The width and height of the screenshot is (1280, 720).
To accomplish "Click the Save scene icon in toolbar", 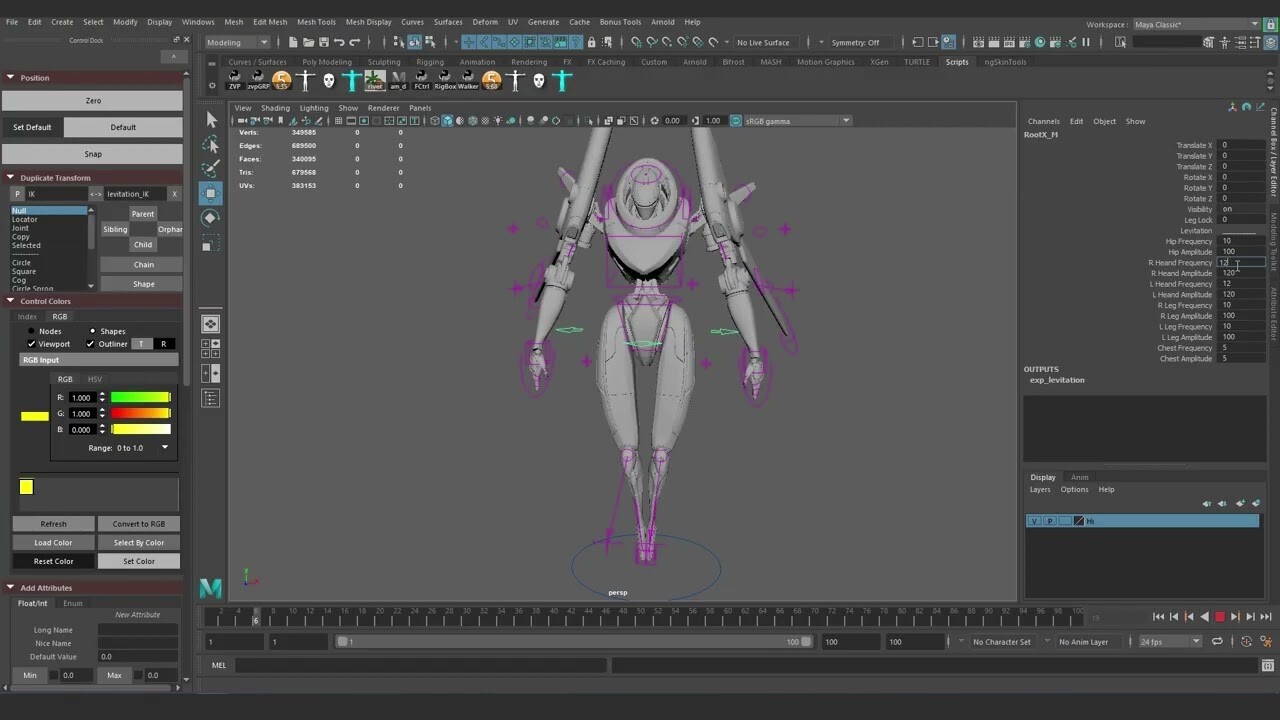I will (x=323, y=42).
